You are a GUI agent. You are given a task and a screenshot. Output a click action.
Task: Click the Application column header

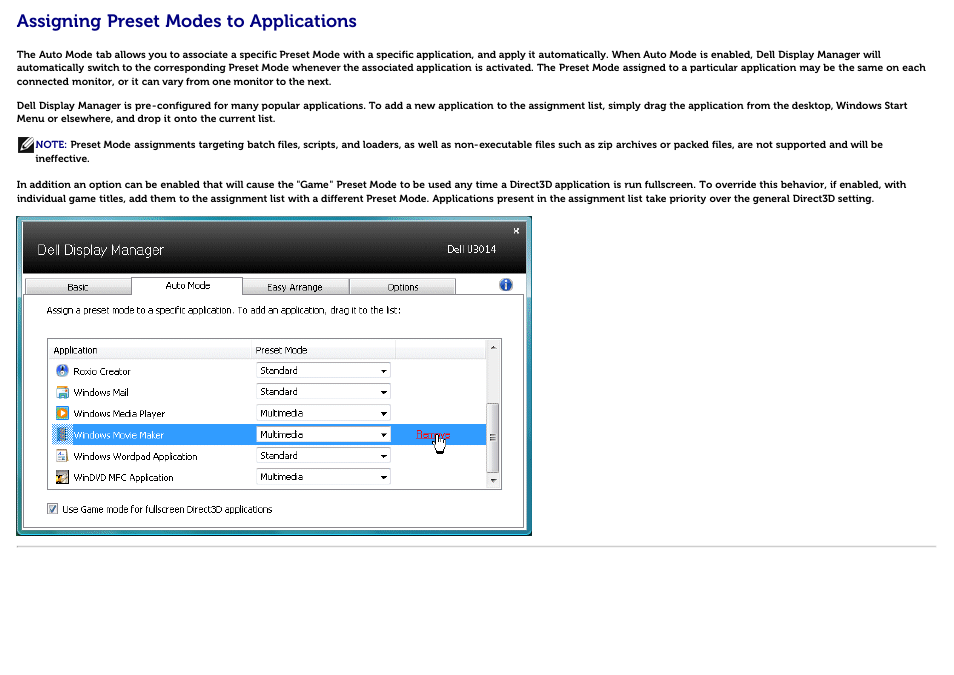pyautogui.click(x=150, y=350)
